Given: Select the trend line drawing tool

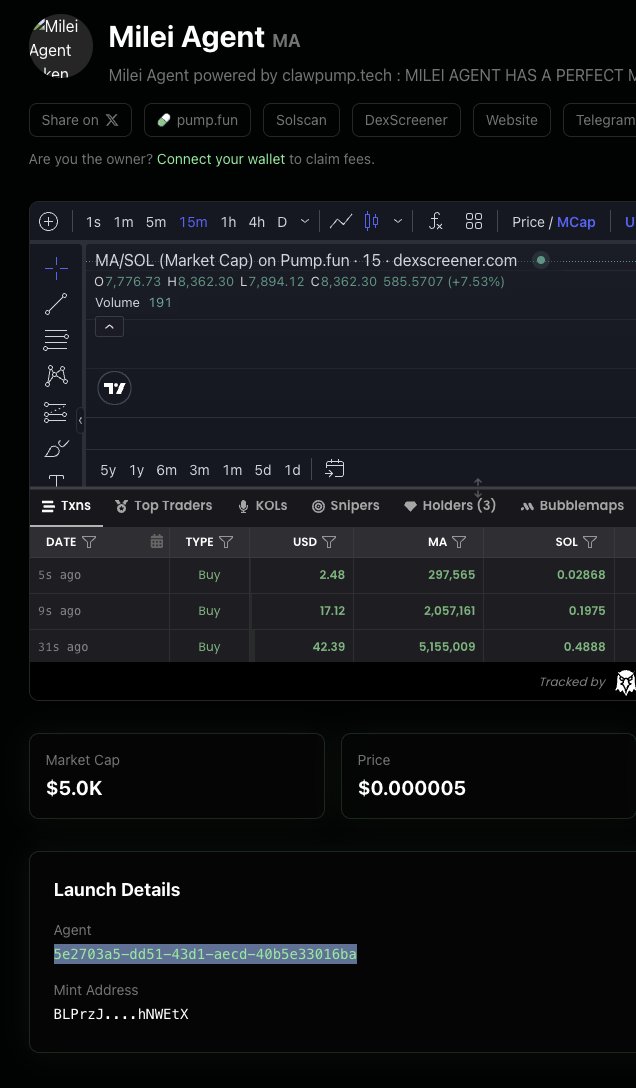Looking at the screenshot, I should pyautogui.click(x=56, y=305).
